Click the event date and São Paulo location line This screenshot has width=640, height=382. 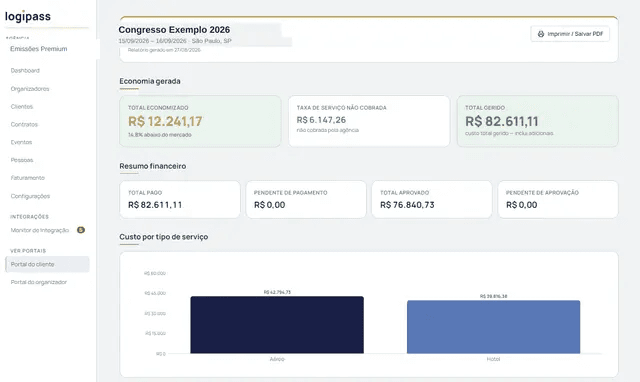(x=175, y=41)
